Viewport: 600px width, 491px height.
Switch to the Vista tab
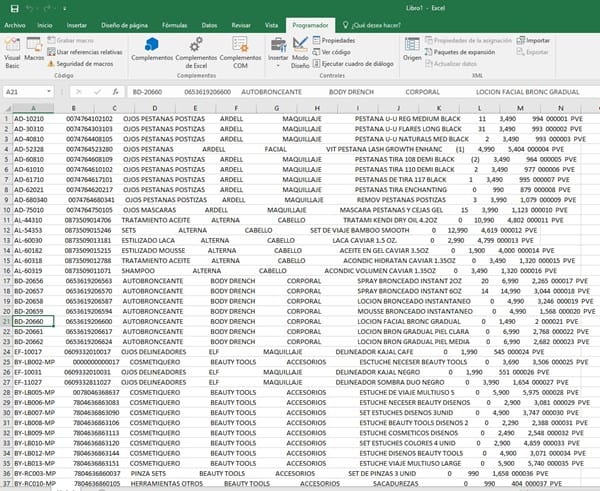pos(271,25)
